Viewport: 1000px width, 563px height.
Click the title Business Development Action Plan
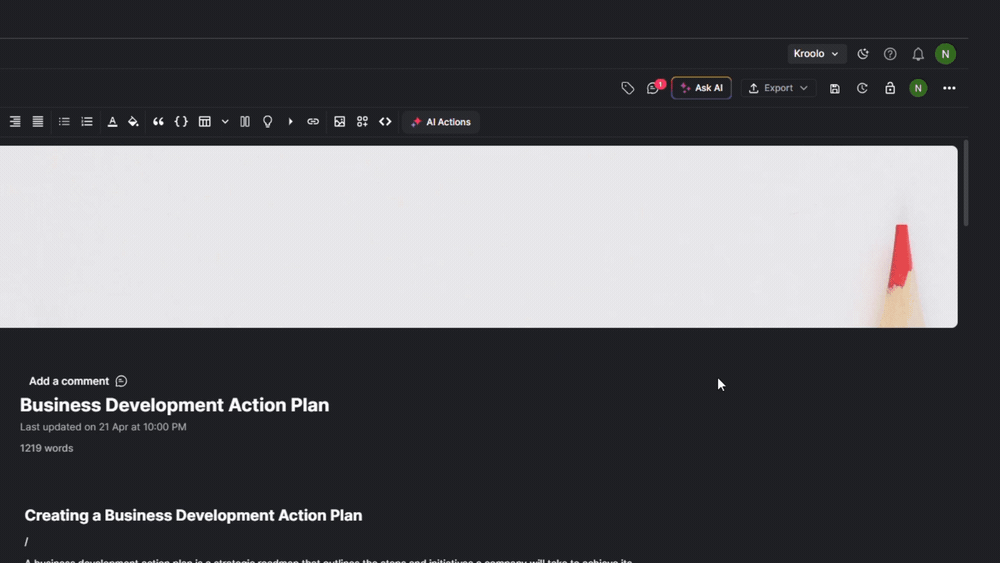[174, 405]
